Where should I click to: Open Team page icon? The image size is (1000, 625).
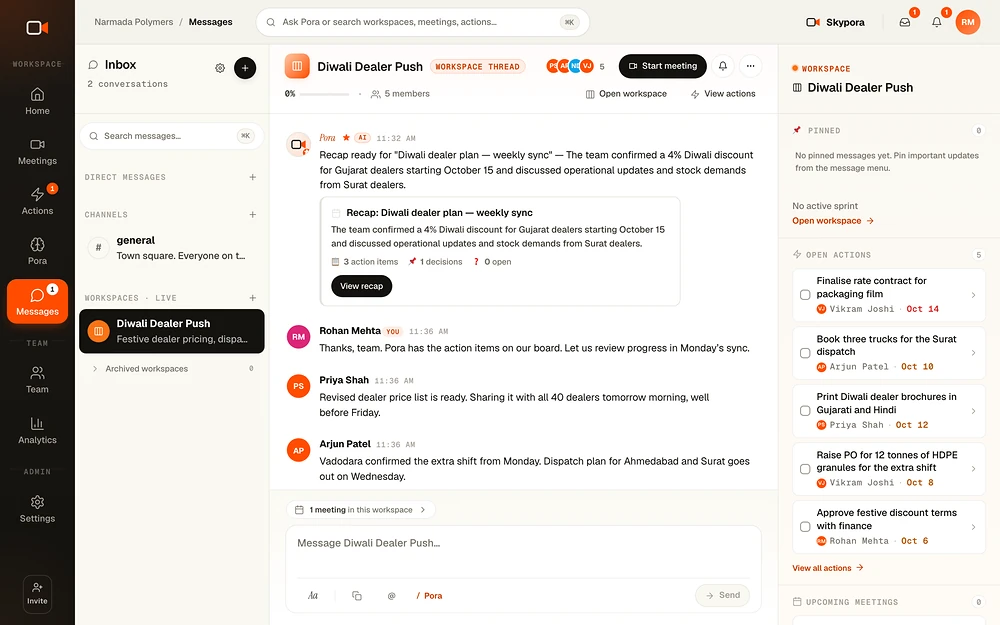pos(37,372)
